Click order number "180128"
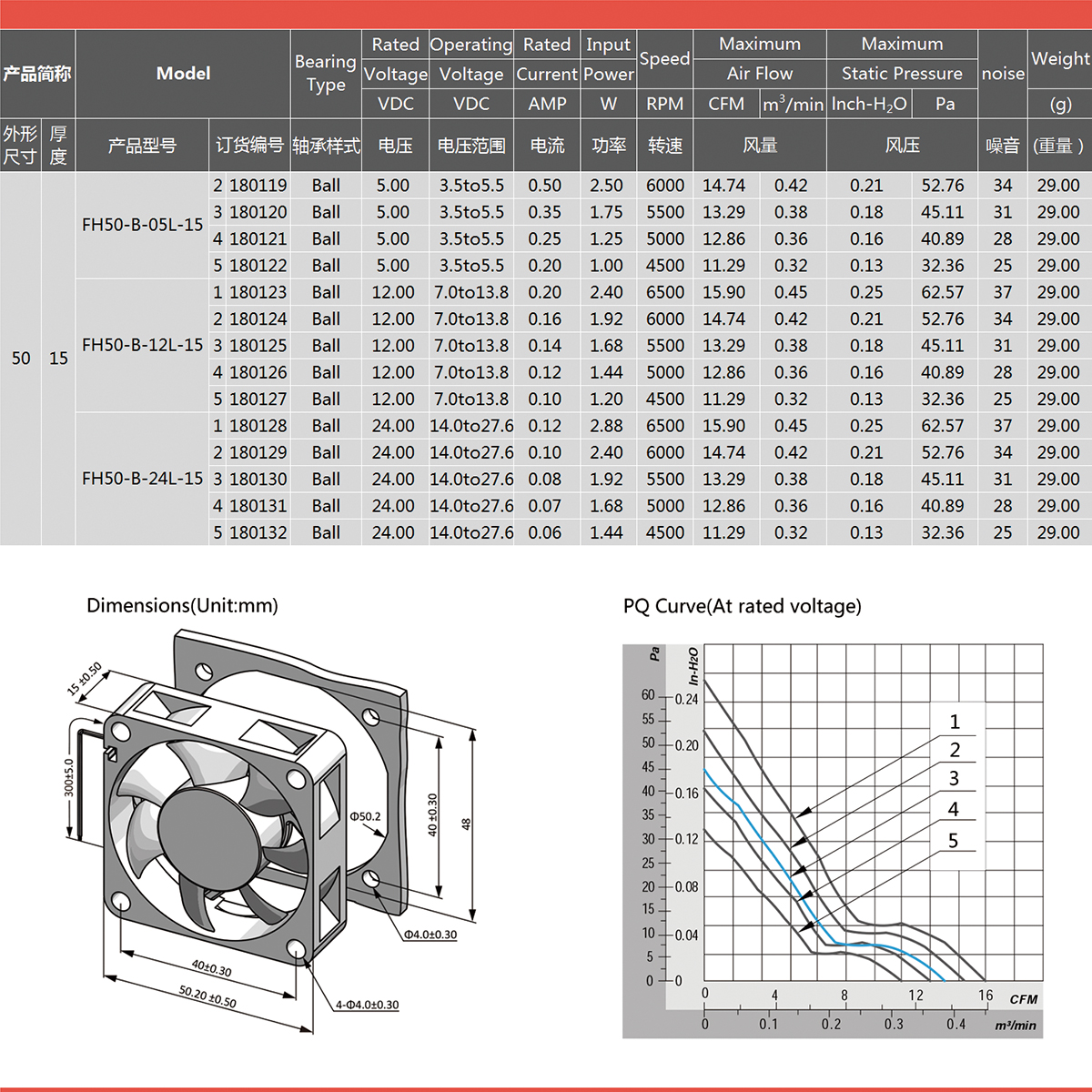The width and height of the screenshot is (1092, 1092). 258,426
